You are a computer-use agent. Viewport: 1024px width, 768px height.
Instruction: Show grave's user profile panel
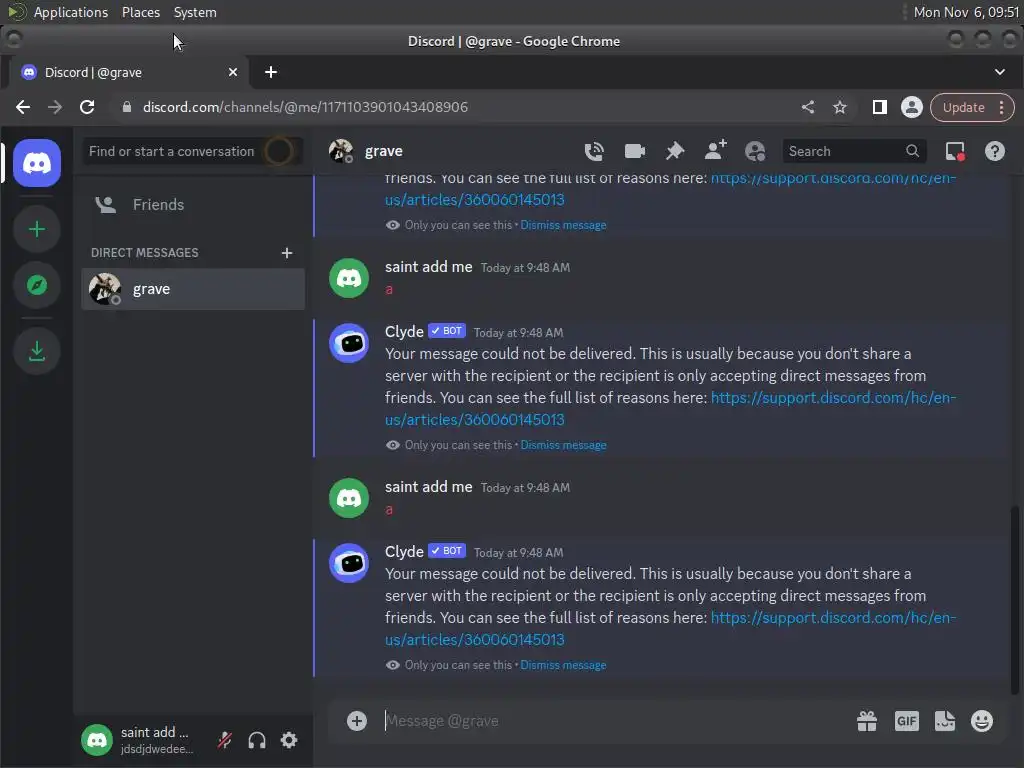click(755, 152)
